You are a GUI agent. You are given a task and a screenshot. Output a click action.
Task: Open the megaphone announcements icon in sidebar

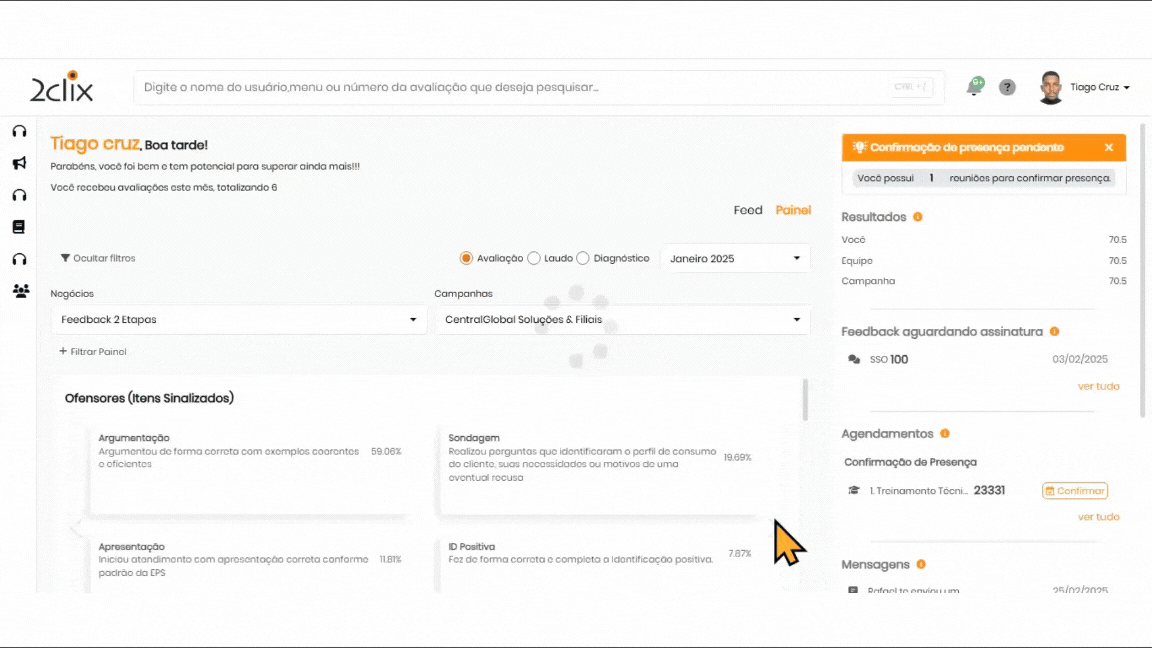(19, 163)
